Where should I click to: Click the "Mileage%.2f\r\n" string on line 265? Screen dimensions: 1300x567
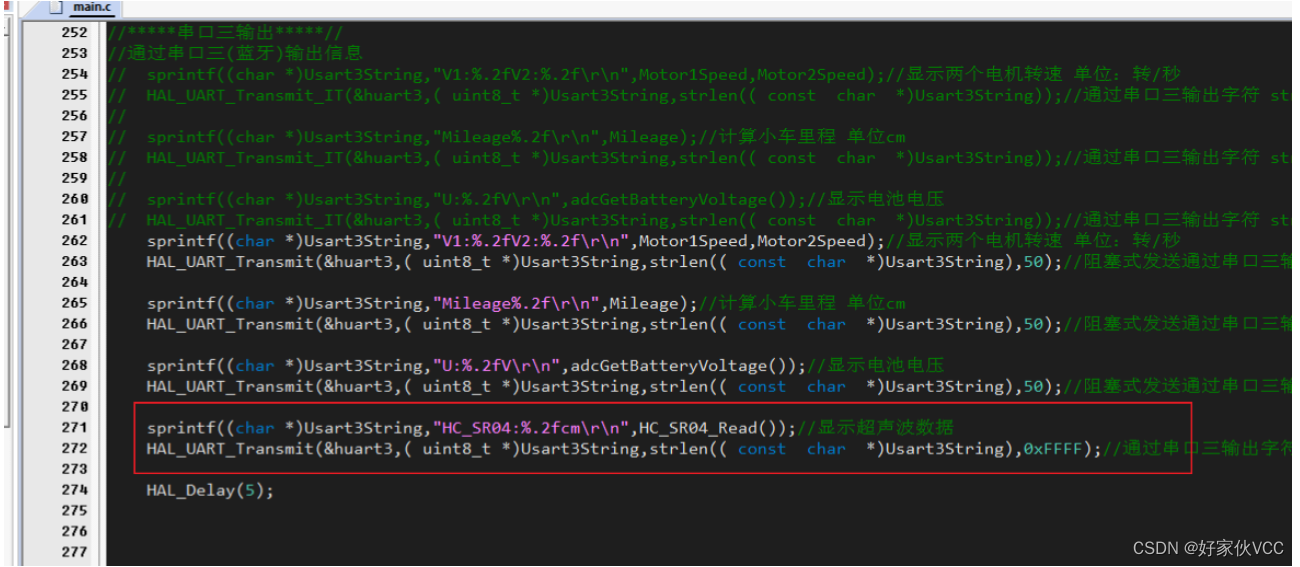[x=516, y=303]
